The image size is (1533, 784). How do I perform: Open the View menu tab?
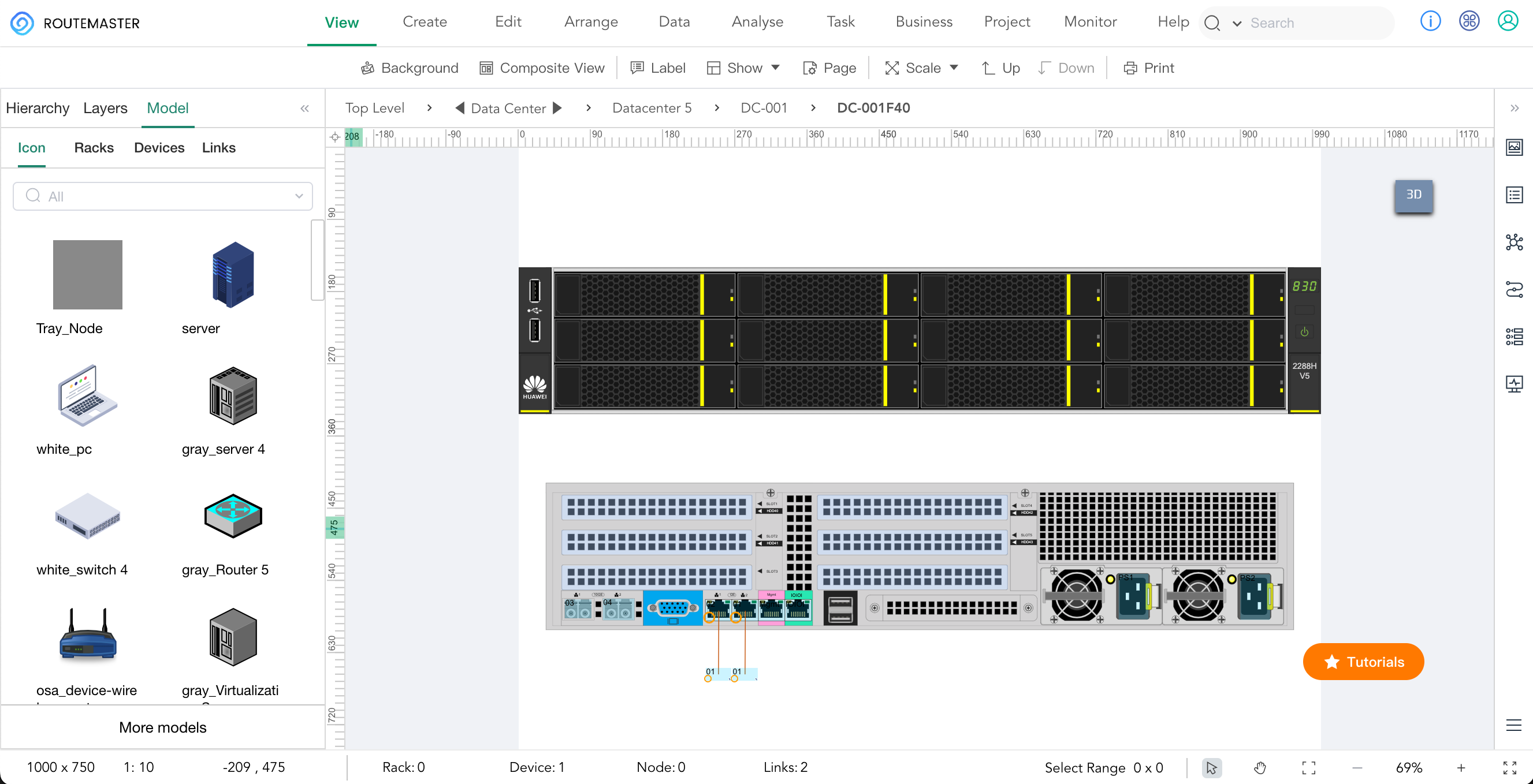(x=341, y=23)
